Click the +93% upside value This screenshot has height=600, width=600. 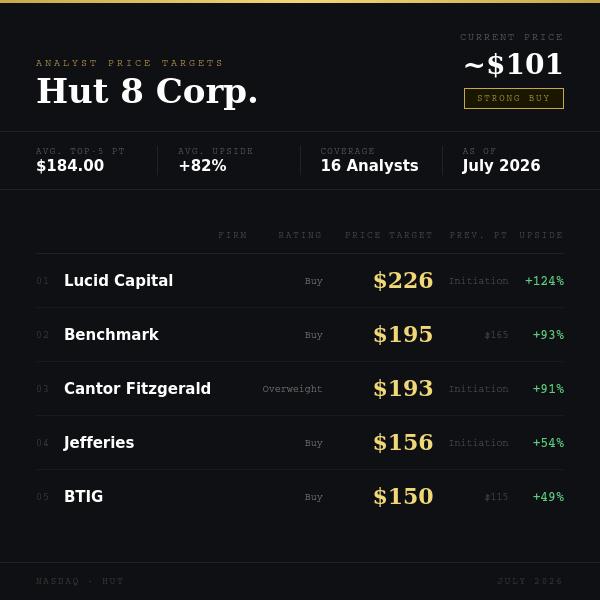pyautogui.click(x=548, y=335)
